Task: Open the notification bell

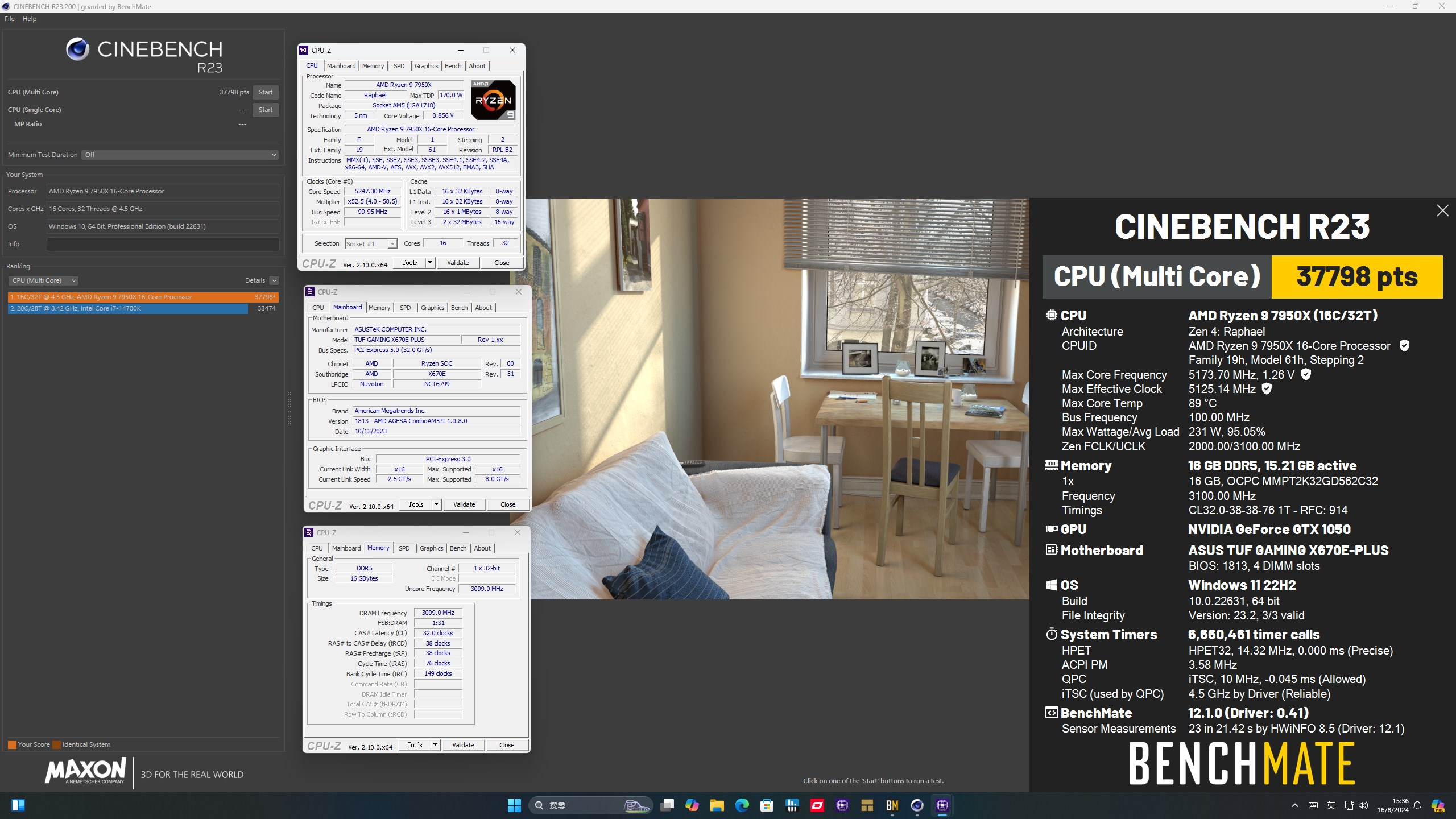Action: pos(1417,805)
